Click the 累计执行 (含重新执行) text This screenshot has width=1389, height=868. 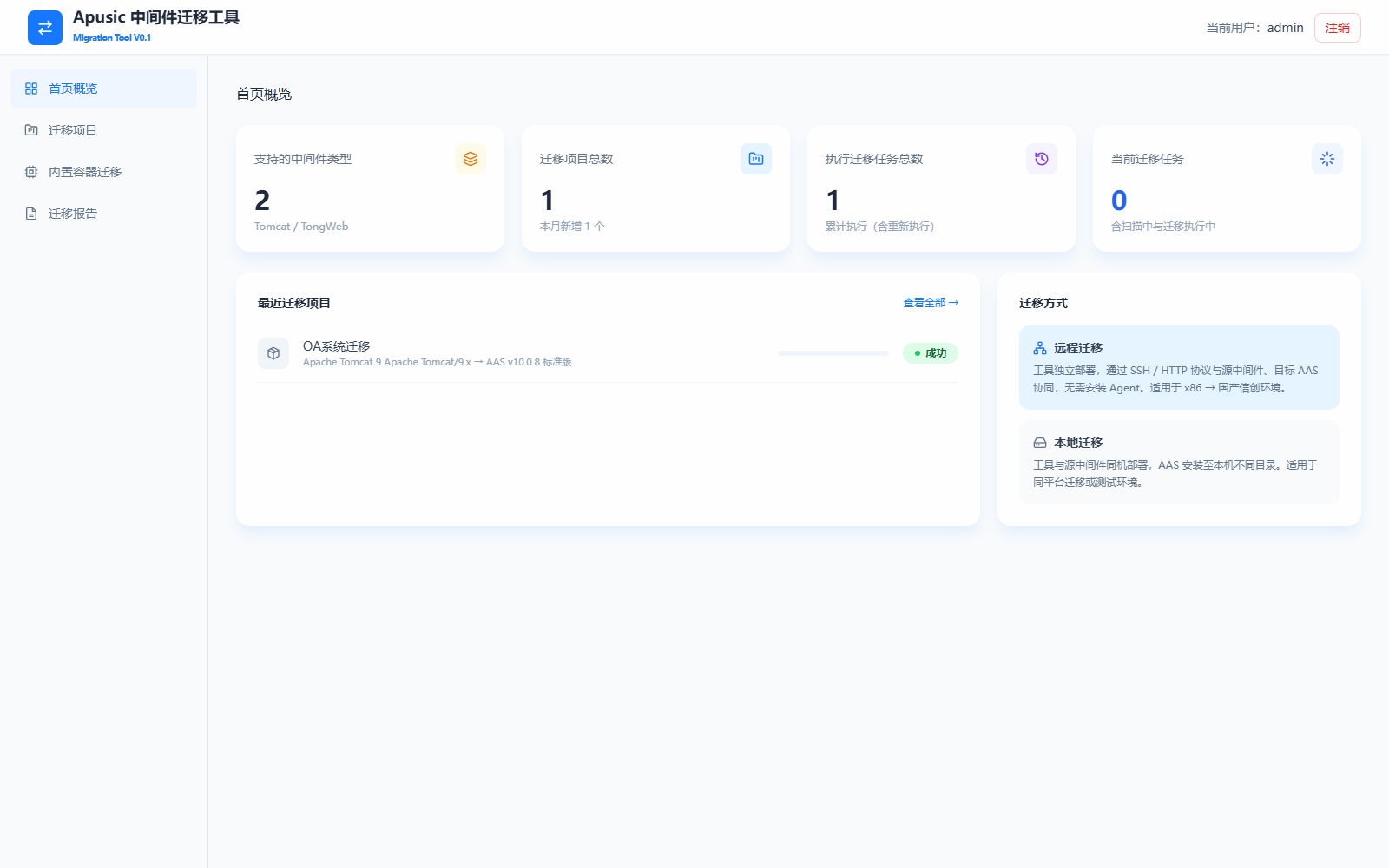tap(880, 227)
